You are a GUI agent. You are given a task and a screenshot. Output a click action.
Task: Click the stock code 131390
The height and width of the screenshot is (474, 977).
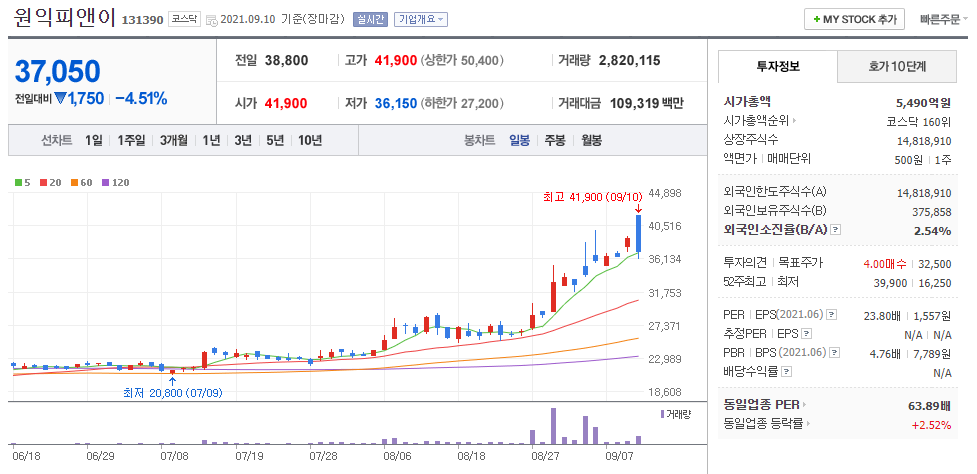pyautogui.click(x=142, y=20)
